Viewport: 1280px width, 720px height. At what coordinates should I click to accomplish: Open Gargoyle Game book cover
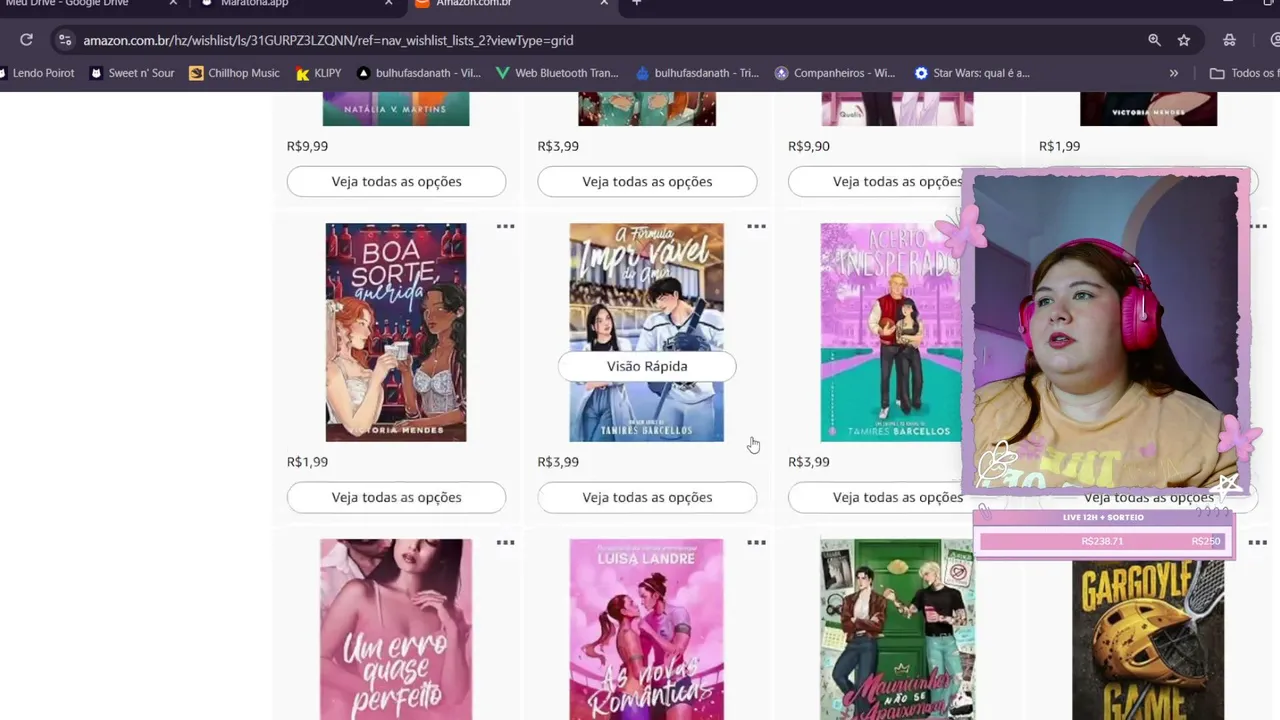tap(1148, 640)
